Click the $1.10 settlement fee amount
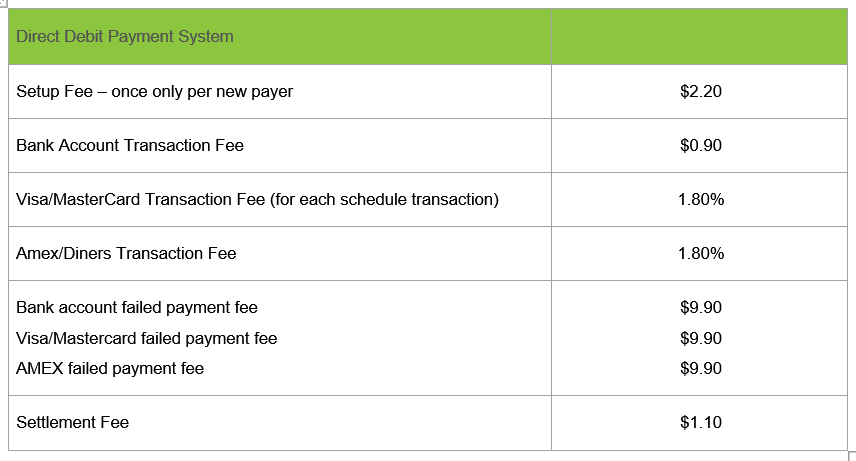This screenshot has width=856, height=461. tap(700, 422)
